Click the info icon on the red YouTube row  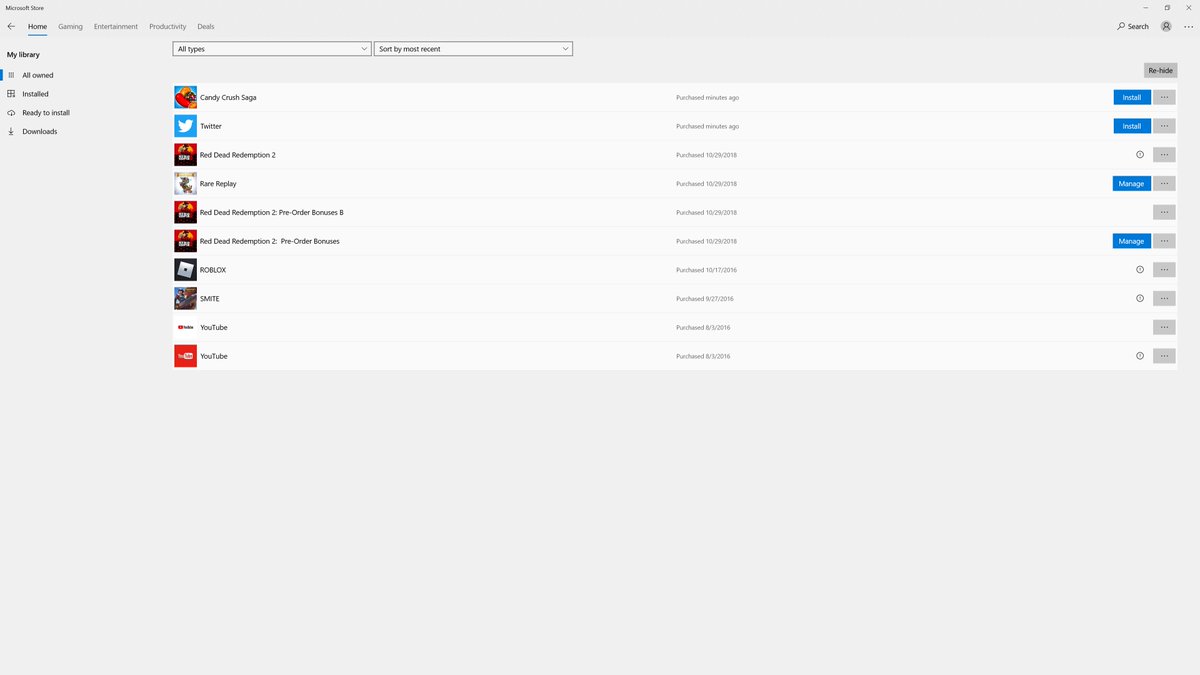pos(1140,356)
